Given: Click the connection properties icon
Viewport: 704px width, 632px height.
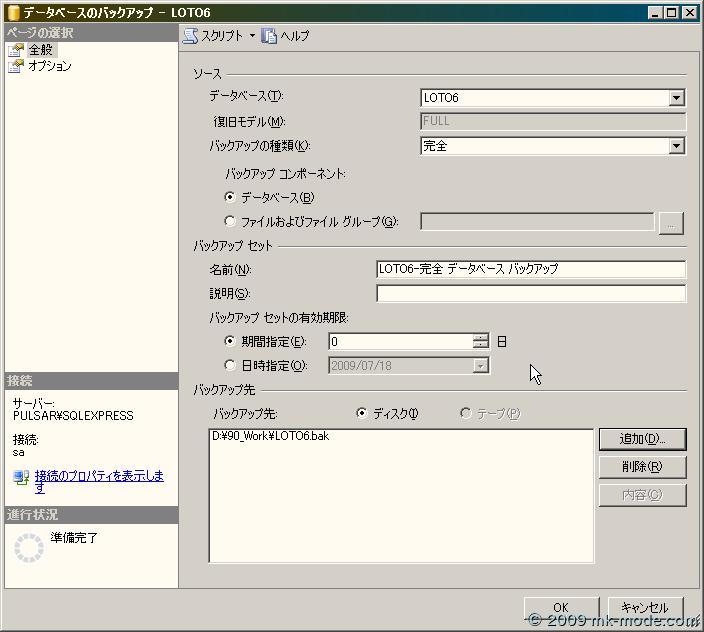Looking at the screenshot, I should click(x=21, y=478).
